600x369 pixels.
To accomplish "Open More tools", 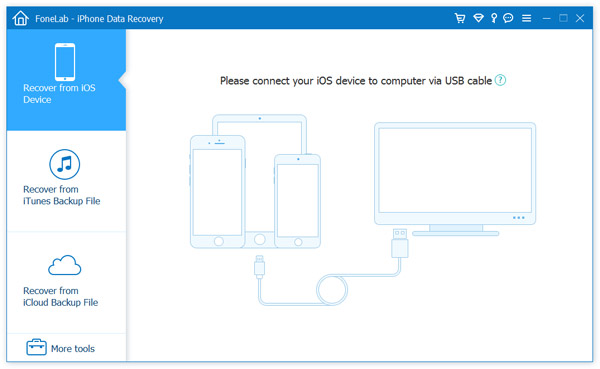I will tap(73, 348).
